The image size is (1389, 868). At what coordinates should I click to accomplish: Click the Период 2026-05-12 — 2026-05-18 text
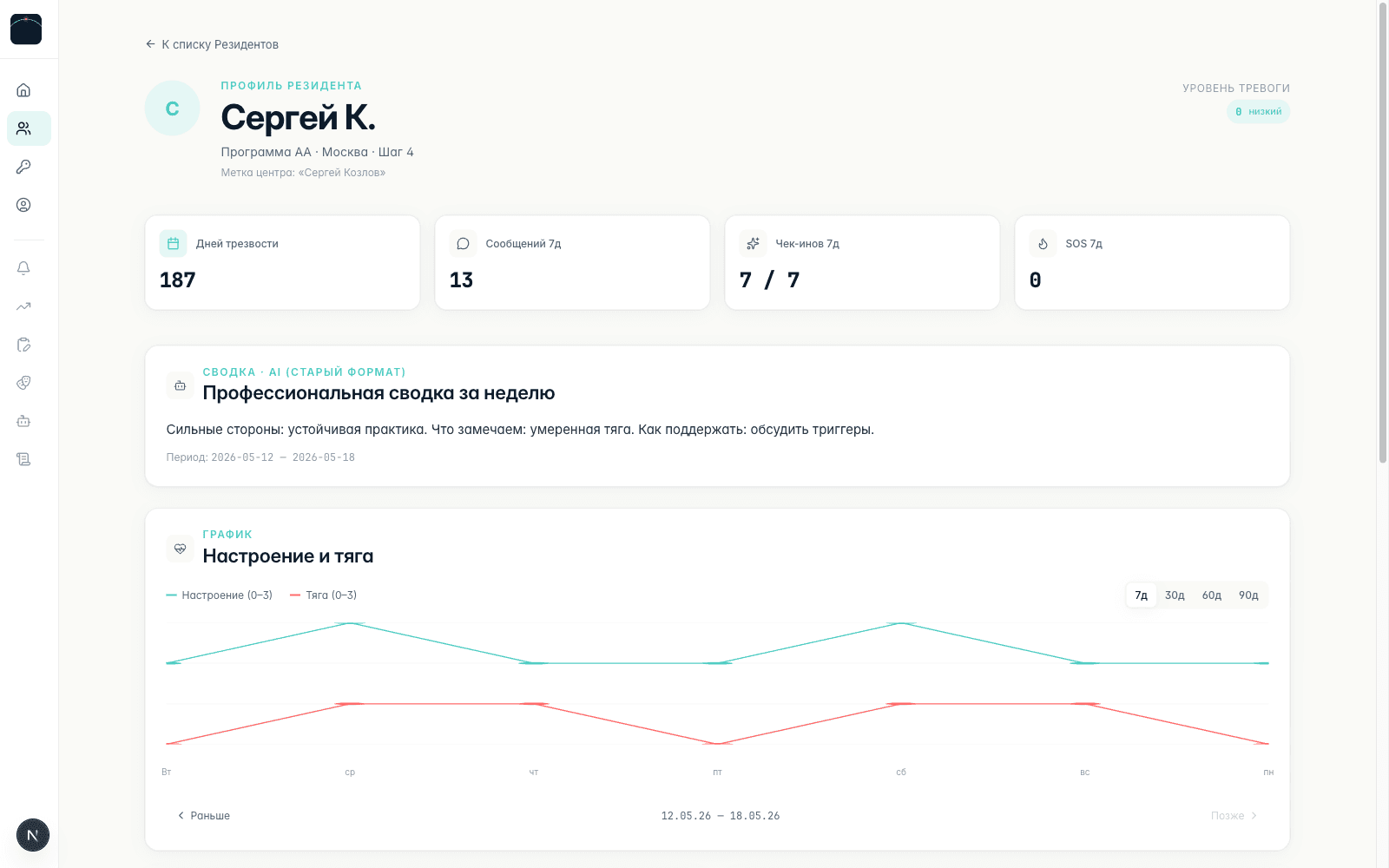(x=260, y=457)
